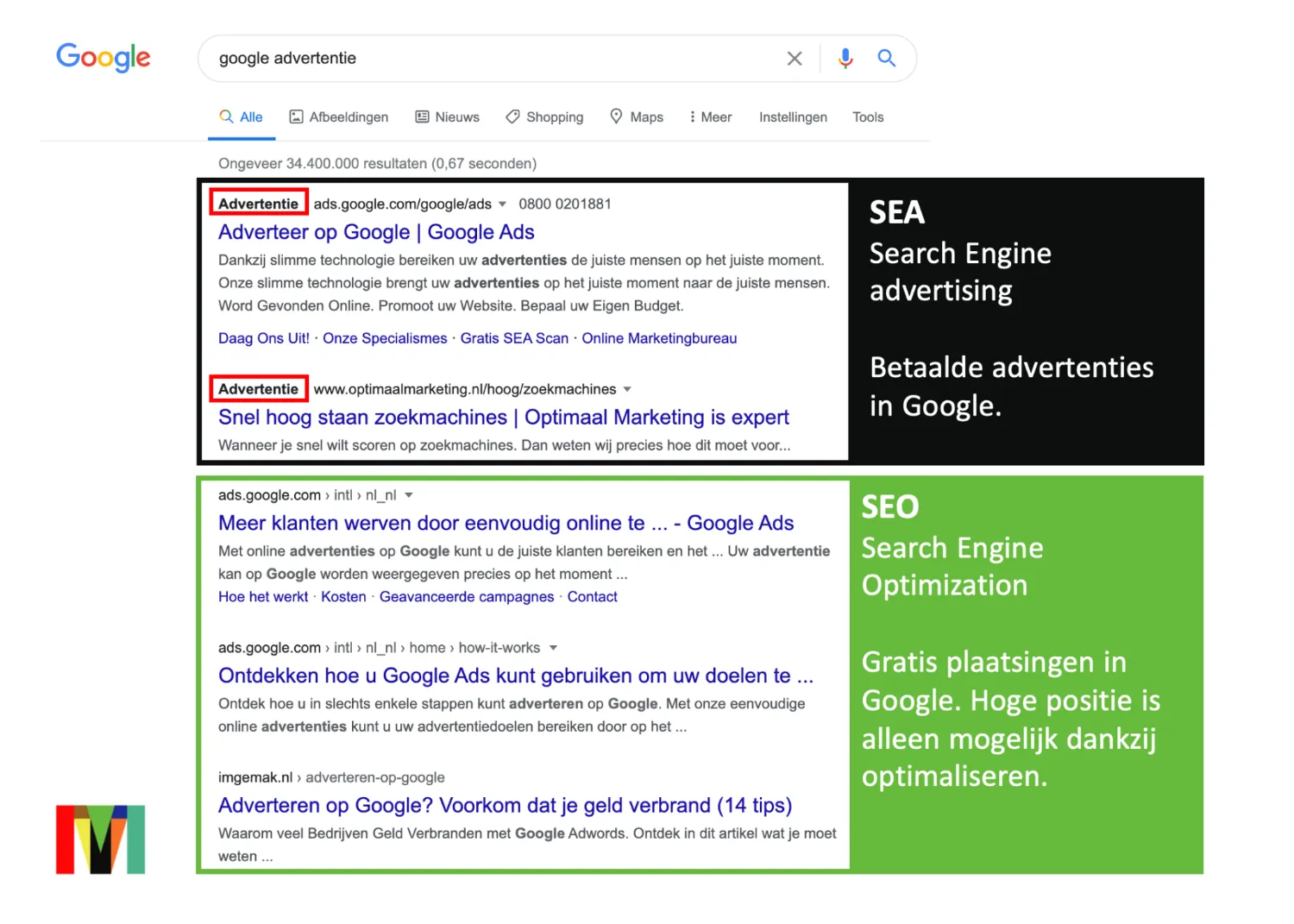The width and height of the screenshot is (1294, 924).
Task: Expand the Meer menu
Action: click(x=710, y=117)
